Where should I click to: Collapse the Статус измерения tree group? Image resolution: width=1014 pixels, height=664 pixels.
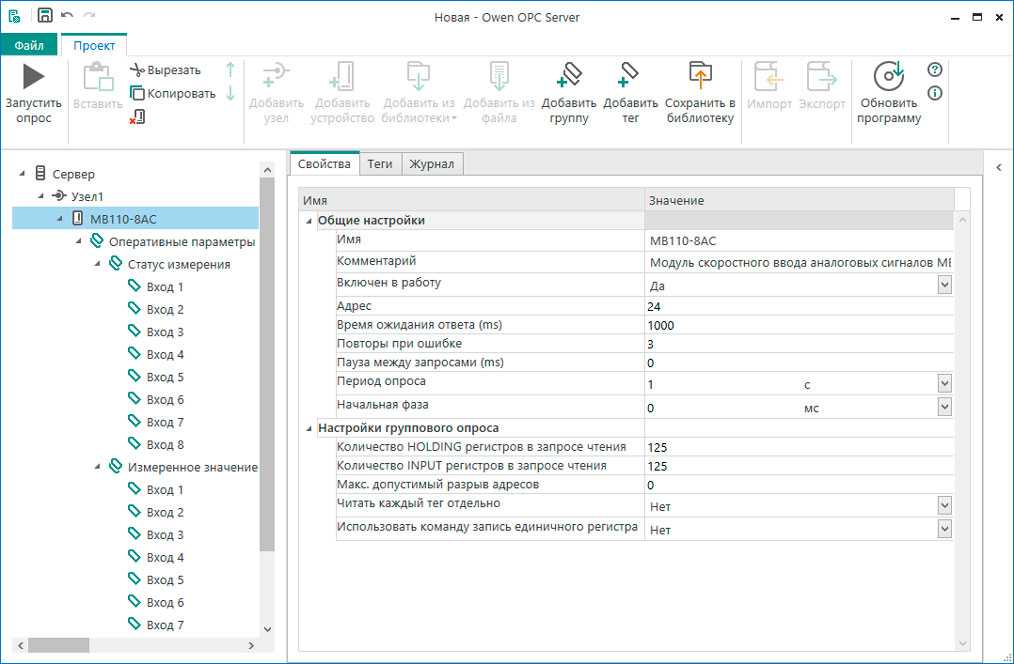[x=98, y=265]
